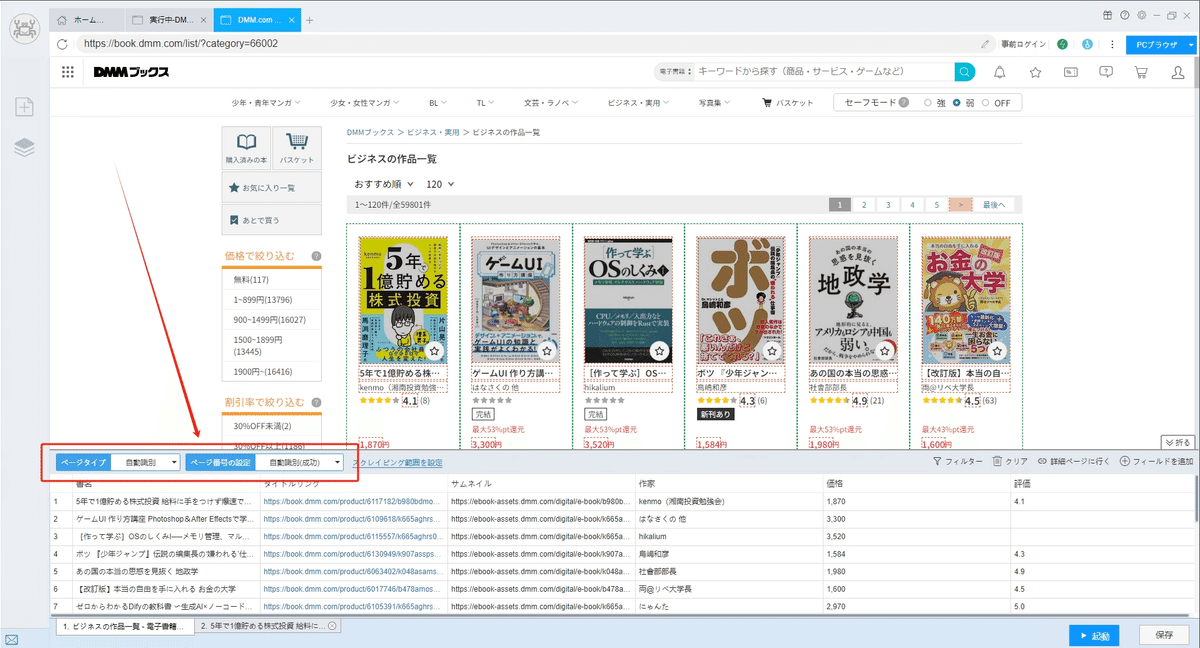
Task: Click the favorite star on お金の大学 cover
Action: point(996,351)
